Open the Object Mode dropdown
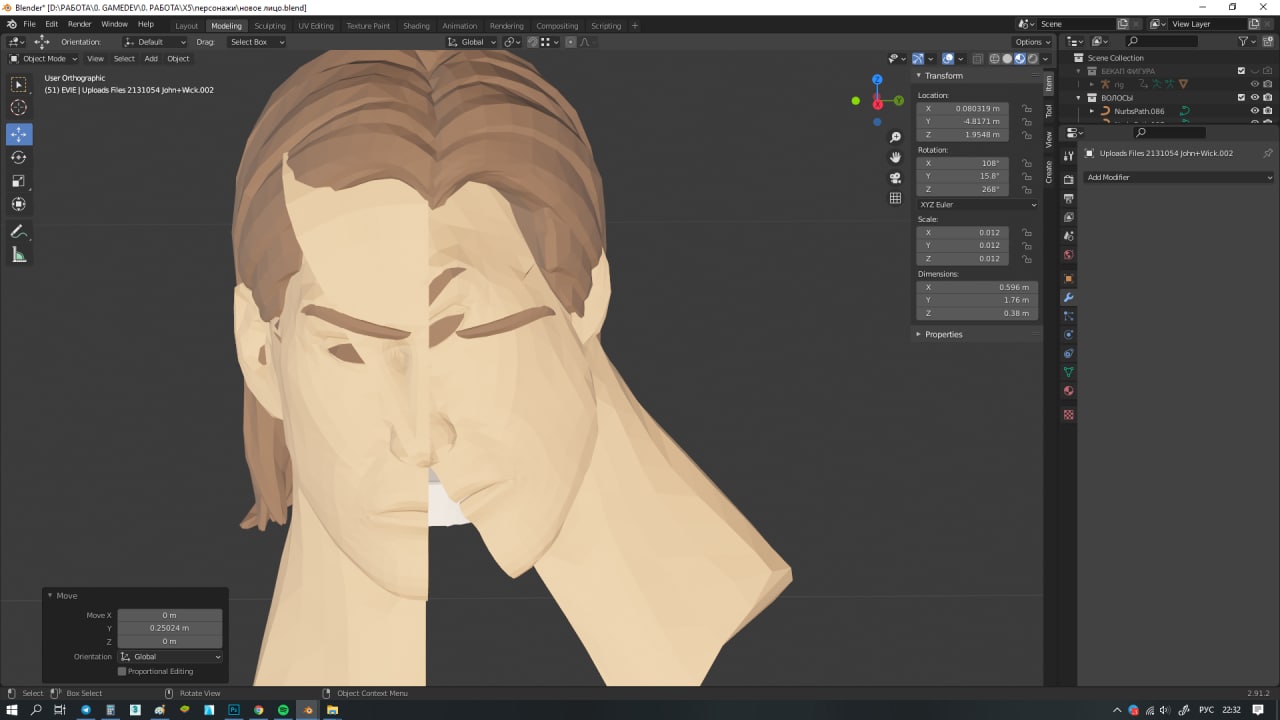This screenshot has width=1280, height=720. click(x=43, y=58)
